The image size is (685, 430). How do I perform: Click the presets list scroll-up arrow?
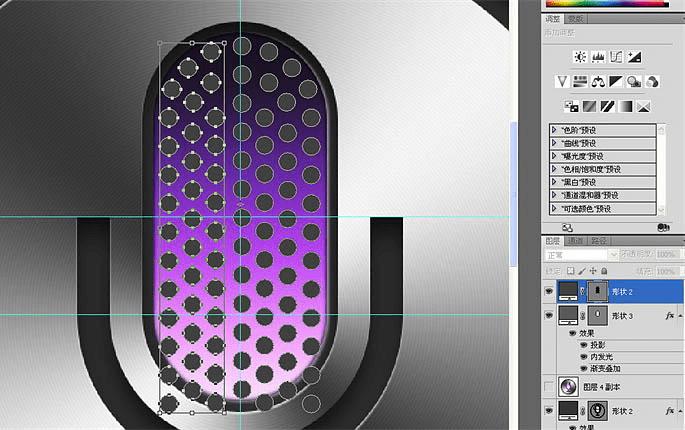click(661, 129)
